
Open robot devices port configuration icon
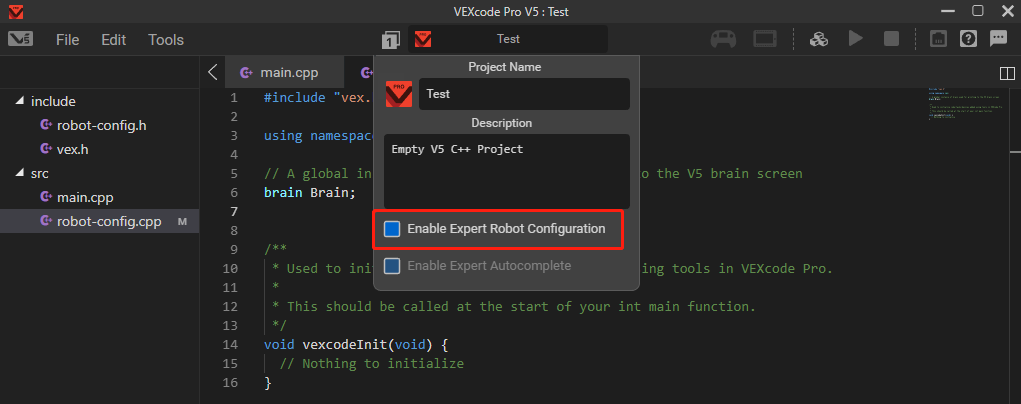[937, 39]
